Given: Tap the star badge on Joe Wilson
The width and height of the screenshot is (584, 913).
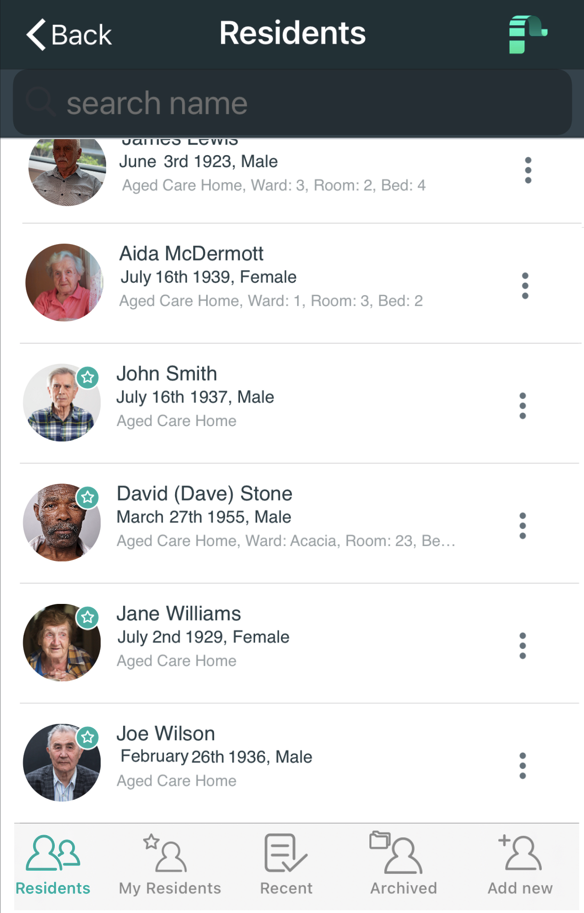Looking at the screenshot, I should [x=88, y=737].
